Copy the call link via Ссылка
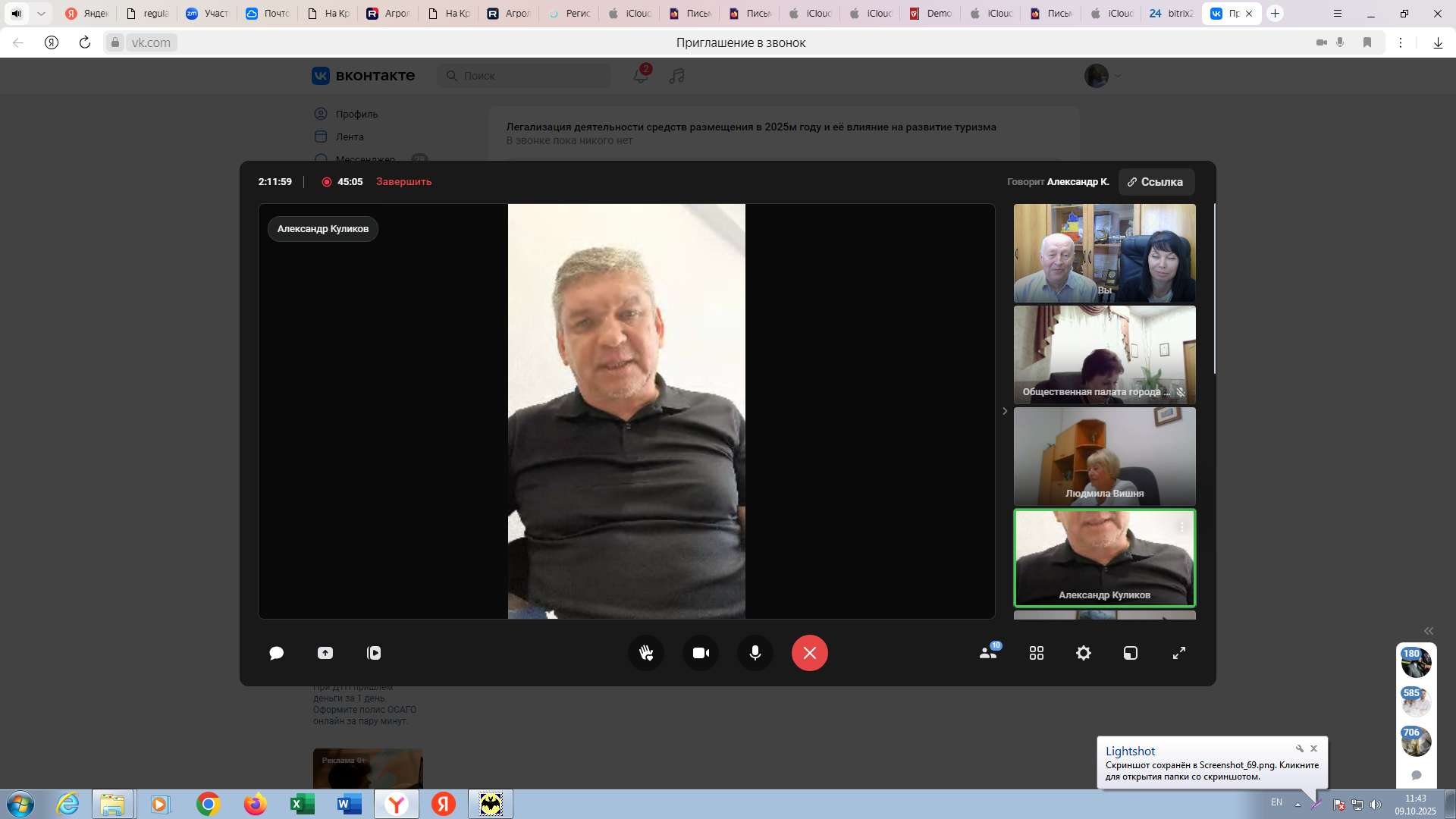Image resolution: width=1456 pixels, height=819 pixels. pyautogui.click(x=1156, y=182)
